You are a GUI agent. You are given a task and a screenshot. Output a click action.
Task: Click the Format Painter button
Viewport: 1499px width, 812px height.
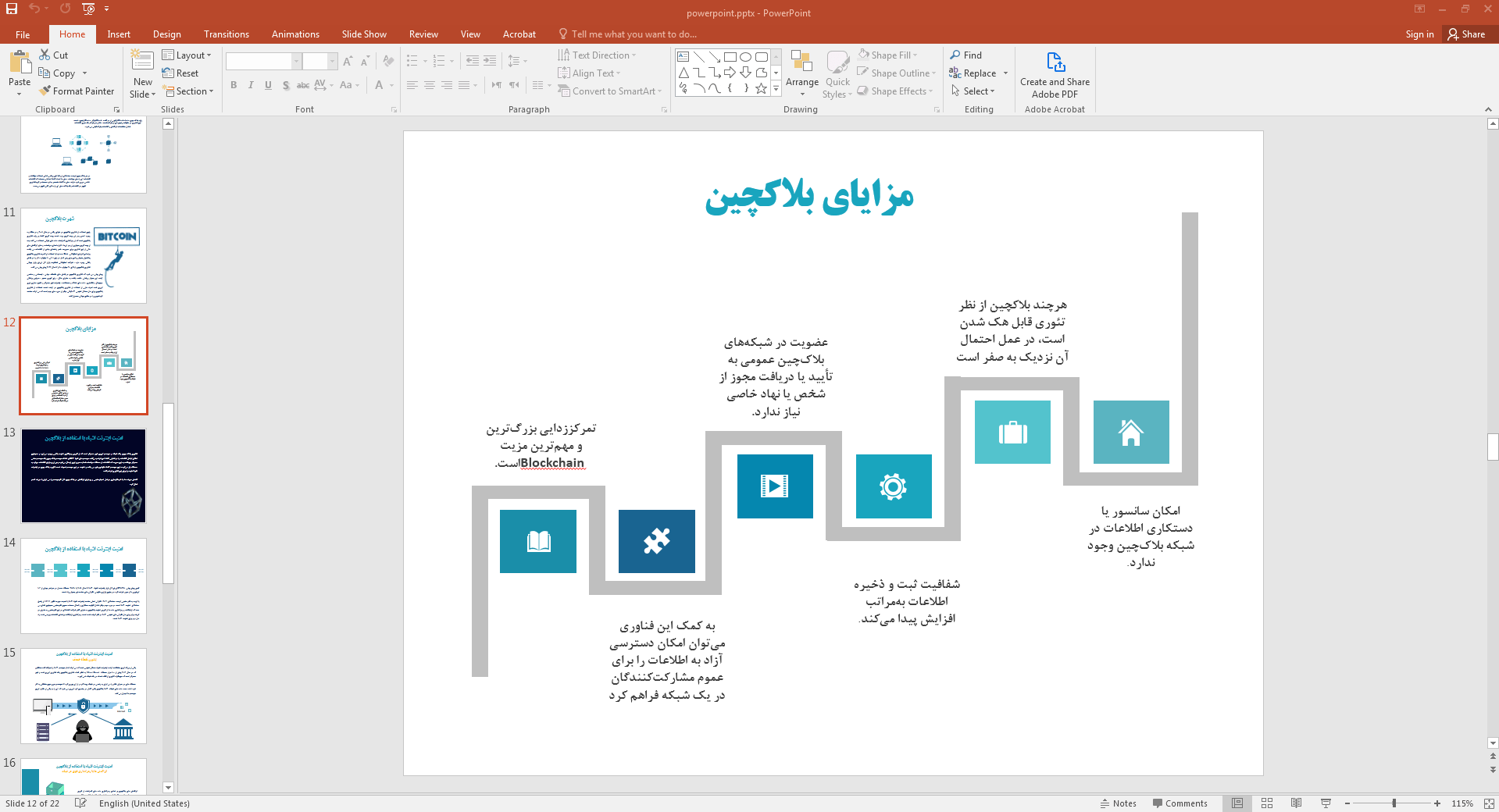coord(77,91)
